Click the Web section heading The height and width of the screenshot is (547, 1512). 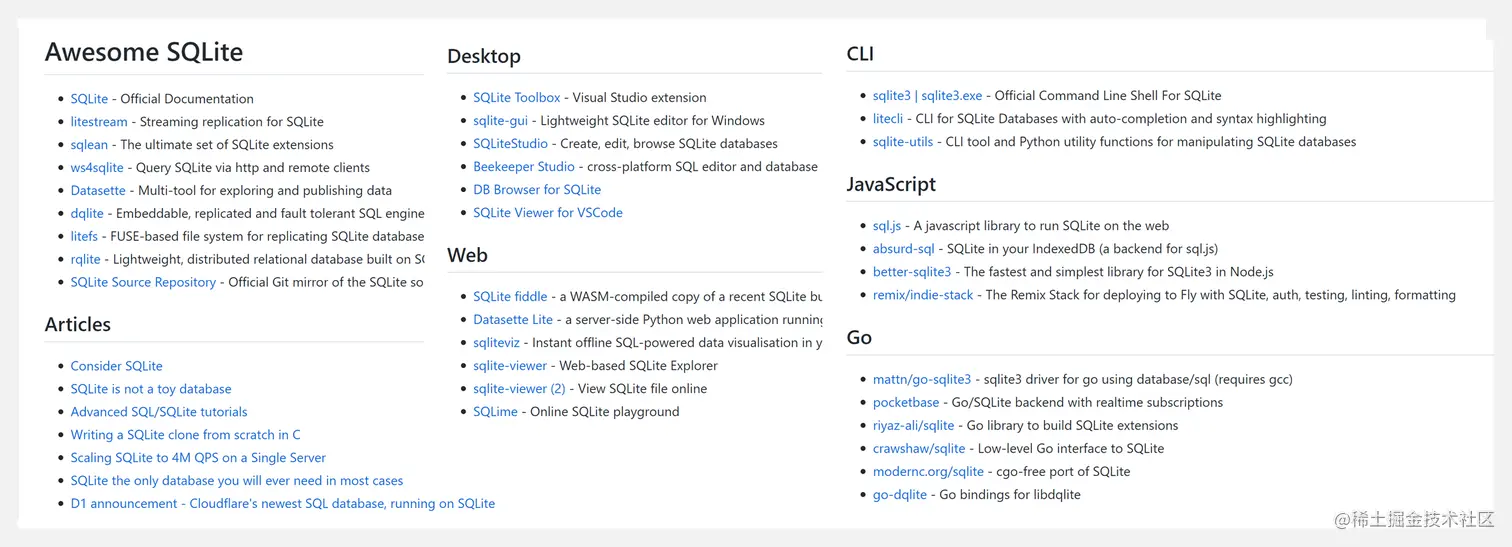tap(468, 255)
